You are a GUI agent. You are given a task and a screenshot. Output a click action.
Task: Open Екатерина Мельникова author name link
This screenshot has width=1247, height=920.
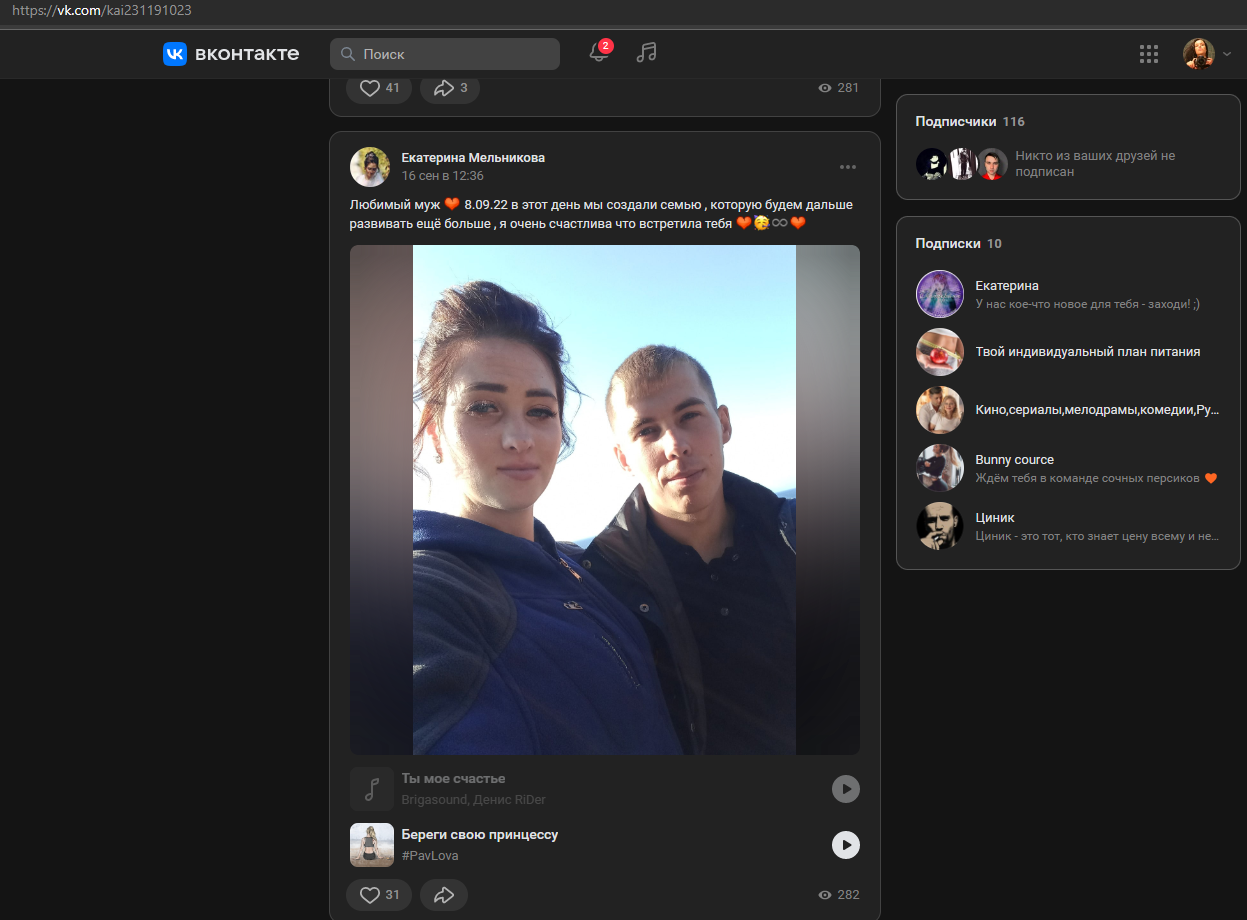[x=473, y=158]
